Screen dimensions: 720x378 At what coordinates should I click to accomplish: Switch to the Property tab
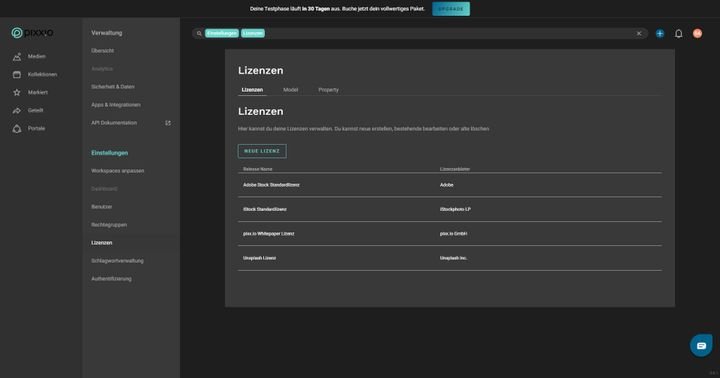[328, 90]
